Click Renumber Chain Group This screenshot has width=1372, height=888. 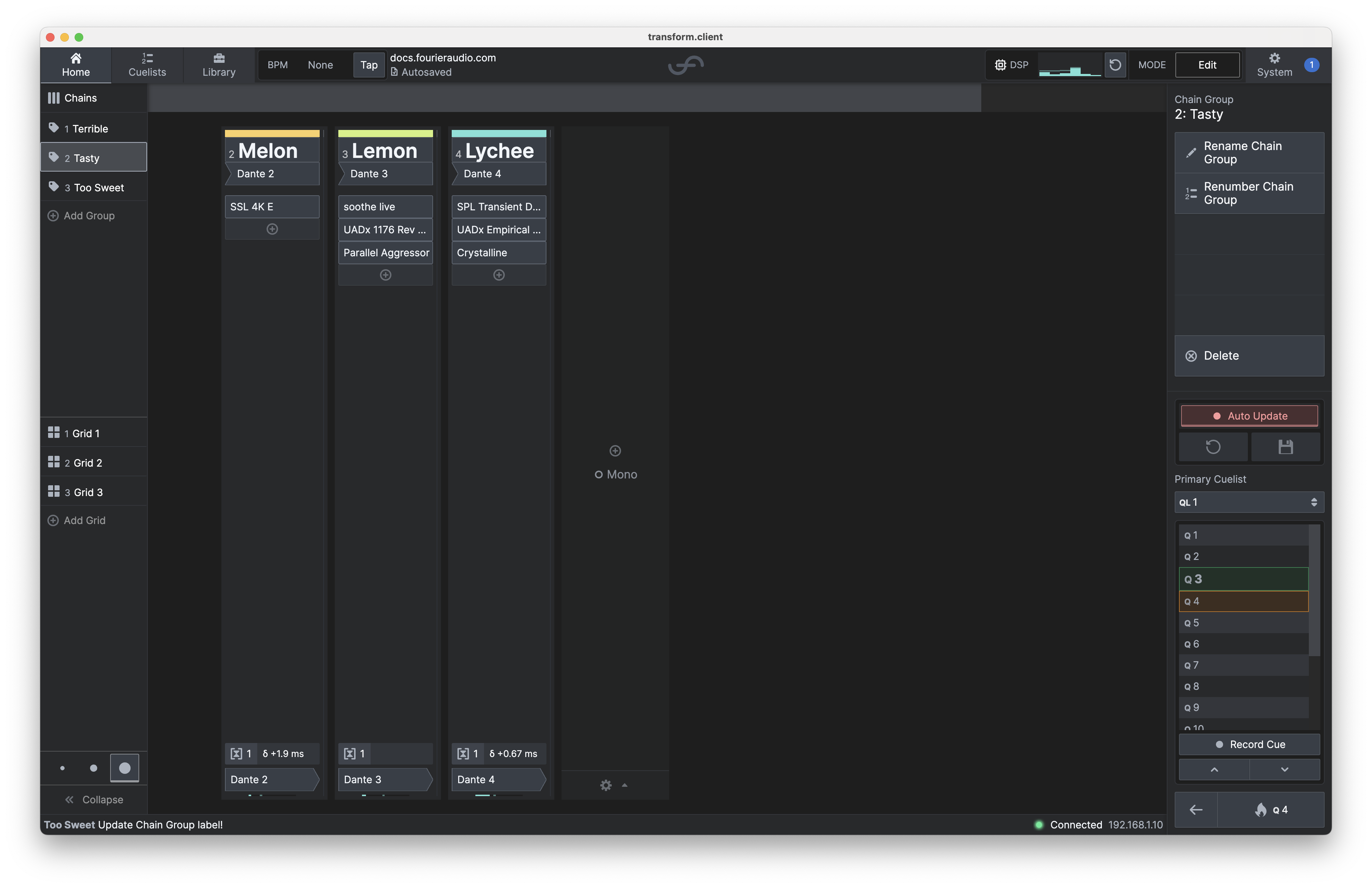pos(1249,193)
